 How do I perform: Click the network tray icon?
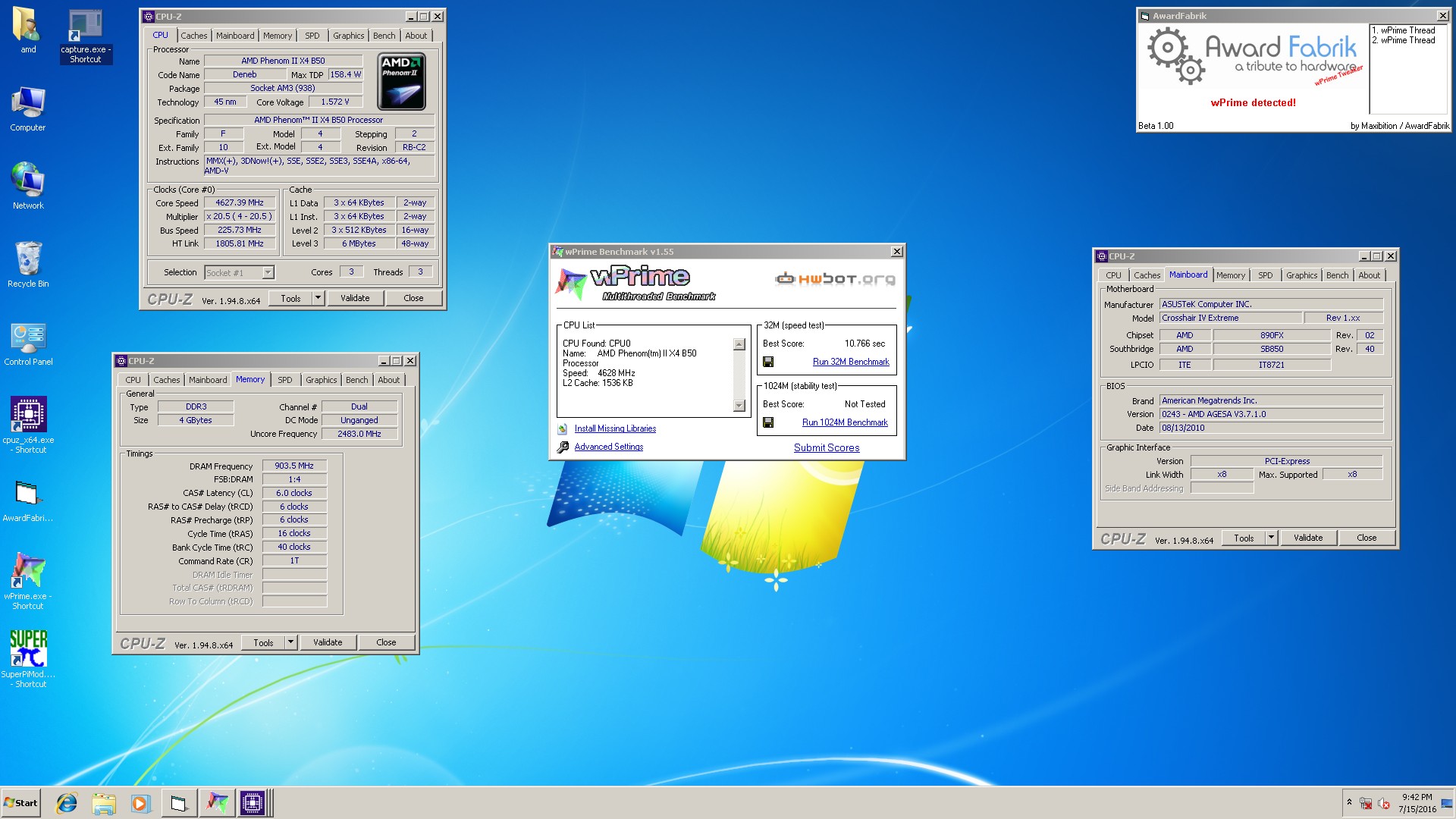click(1366, 803)
